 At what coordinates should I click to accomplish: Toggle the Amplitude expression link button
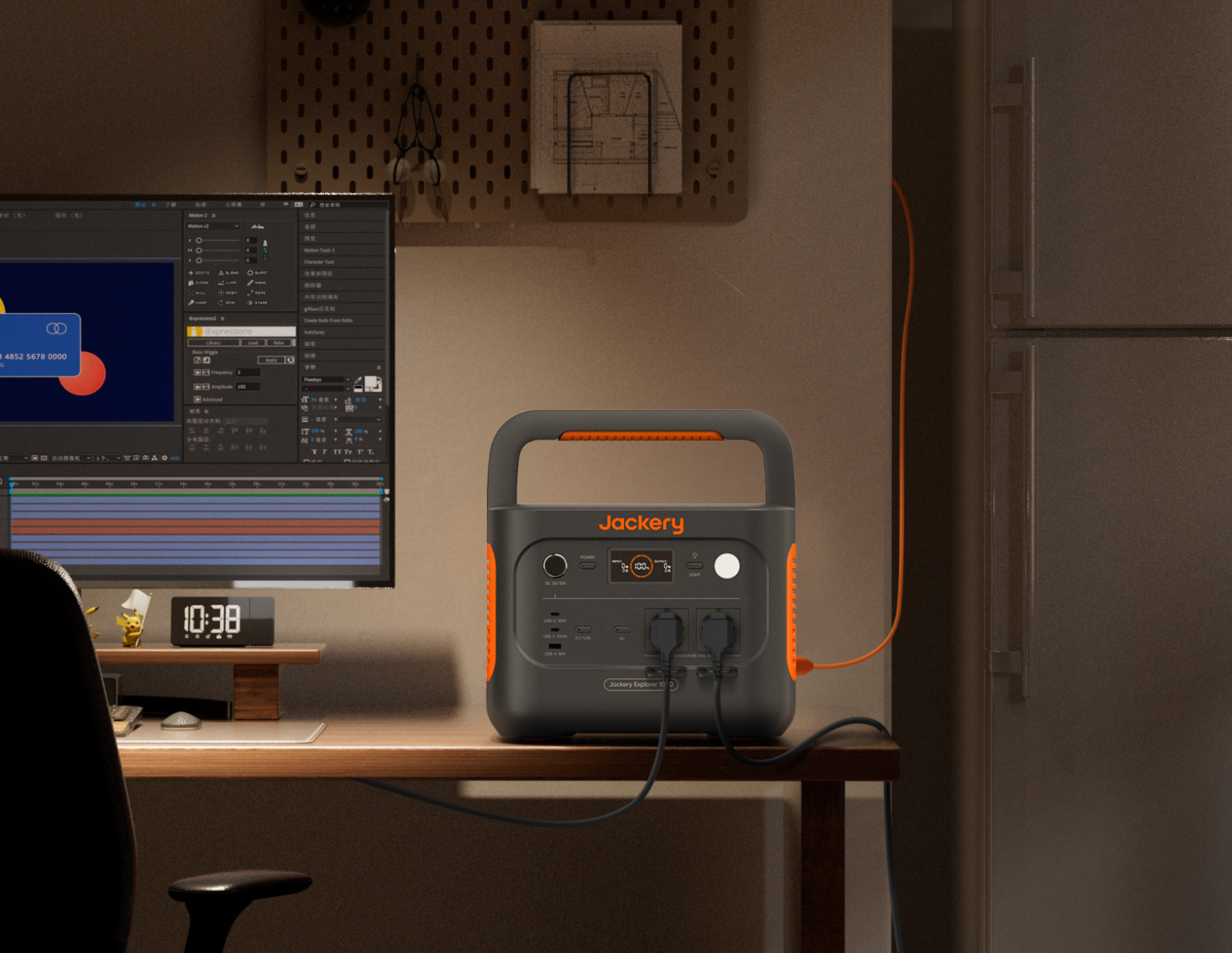click(205, 386)
